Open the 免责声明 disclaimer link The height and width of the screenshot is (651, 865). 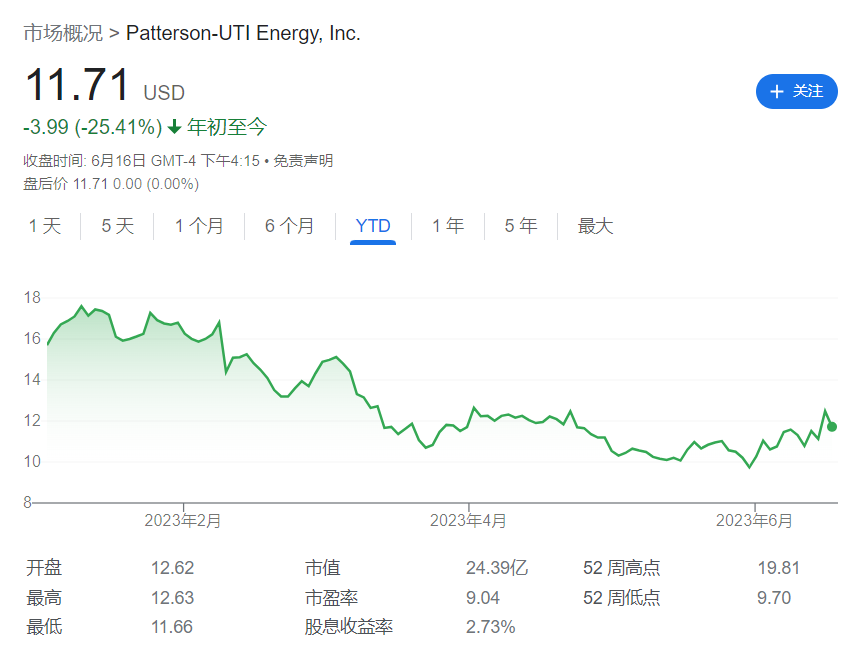(x=303, y=161)
